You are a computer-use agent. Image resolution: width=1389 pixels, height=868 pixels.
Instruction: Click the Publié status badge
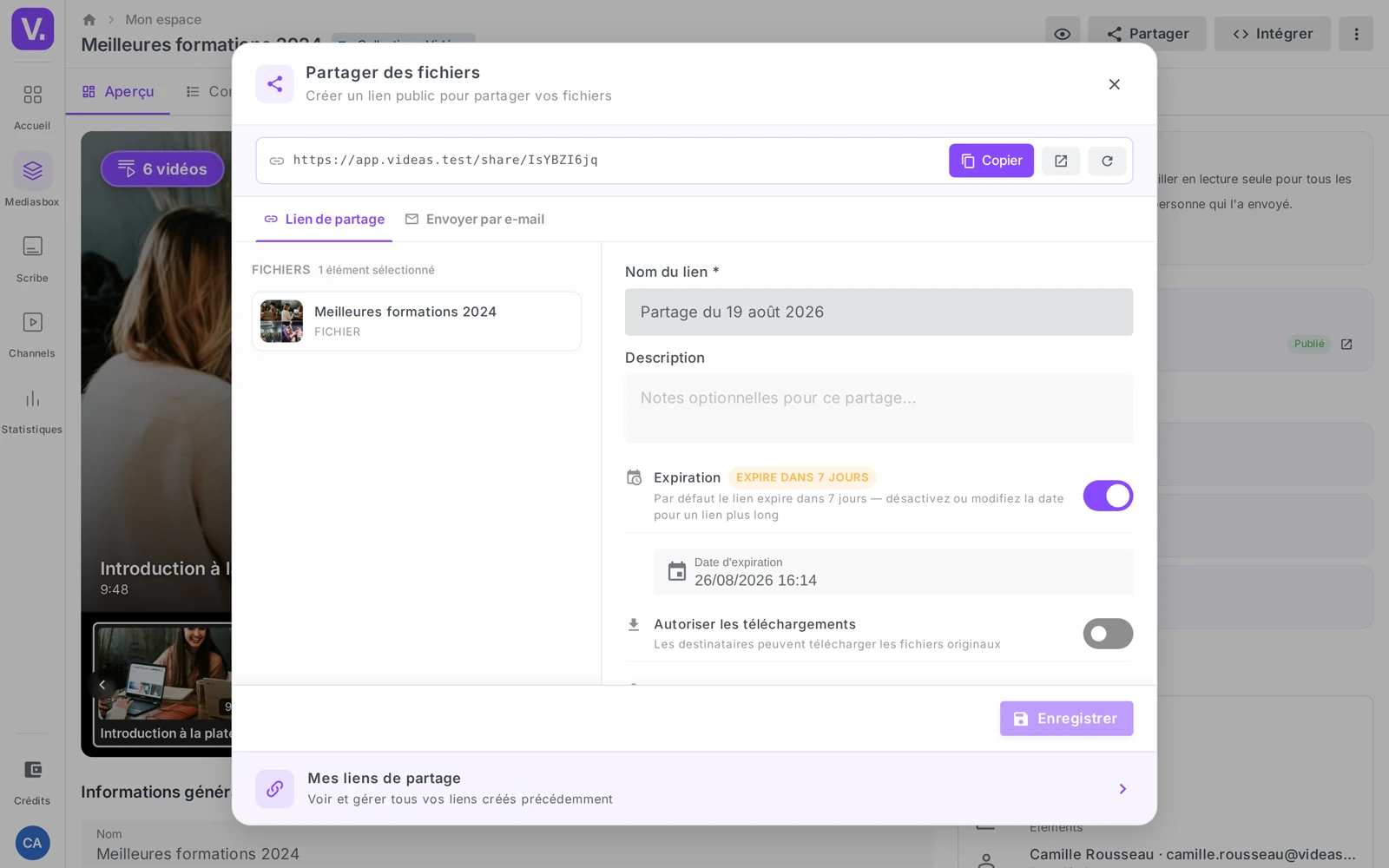click(1309, 344)
